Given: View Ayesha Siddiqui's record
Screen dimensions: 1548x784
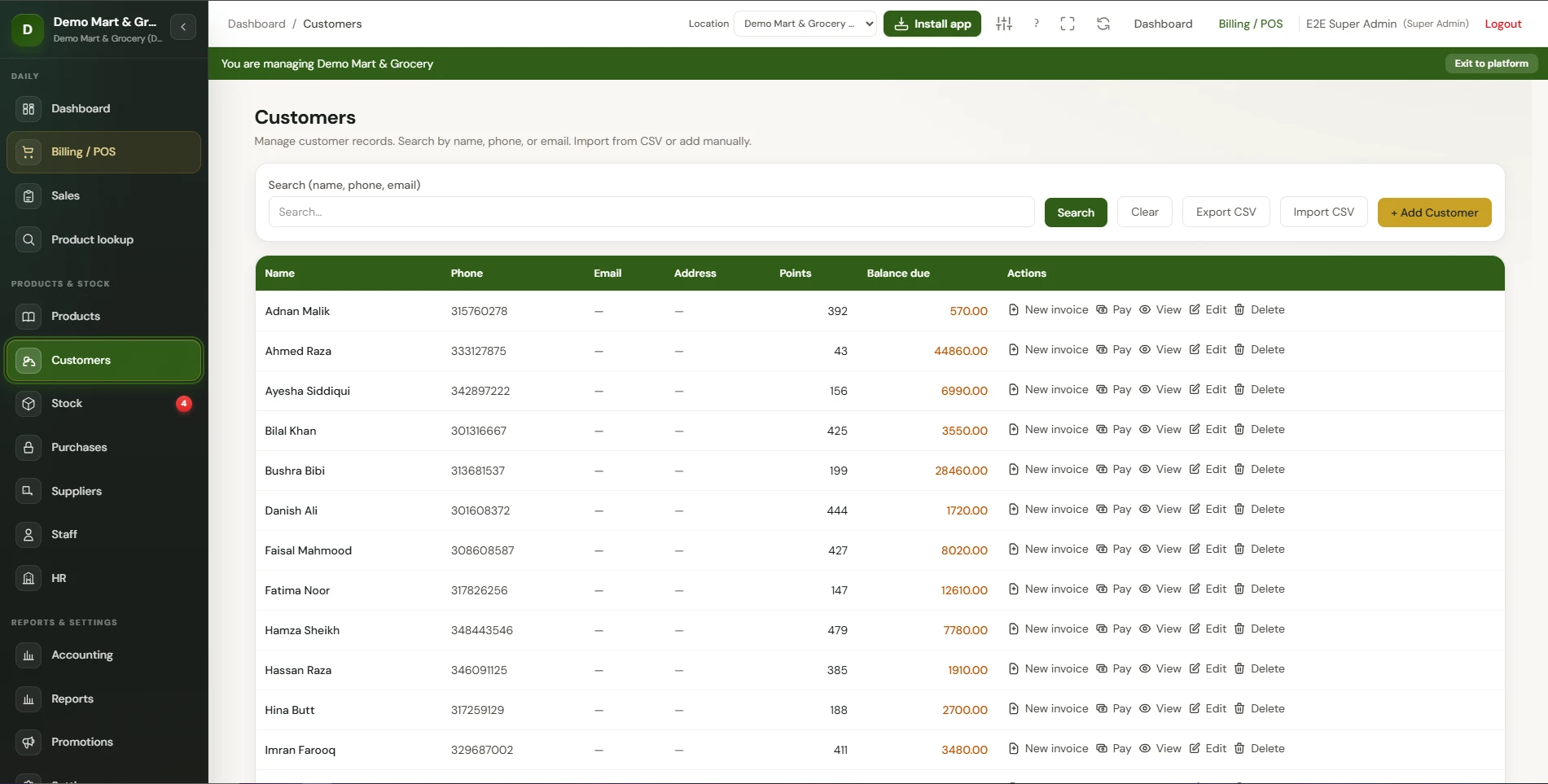Looking at the screenshot, I should click(1160, 389).
